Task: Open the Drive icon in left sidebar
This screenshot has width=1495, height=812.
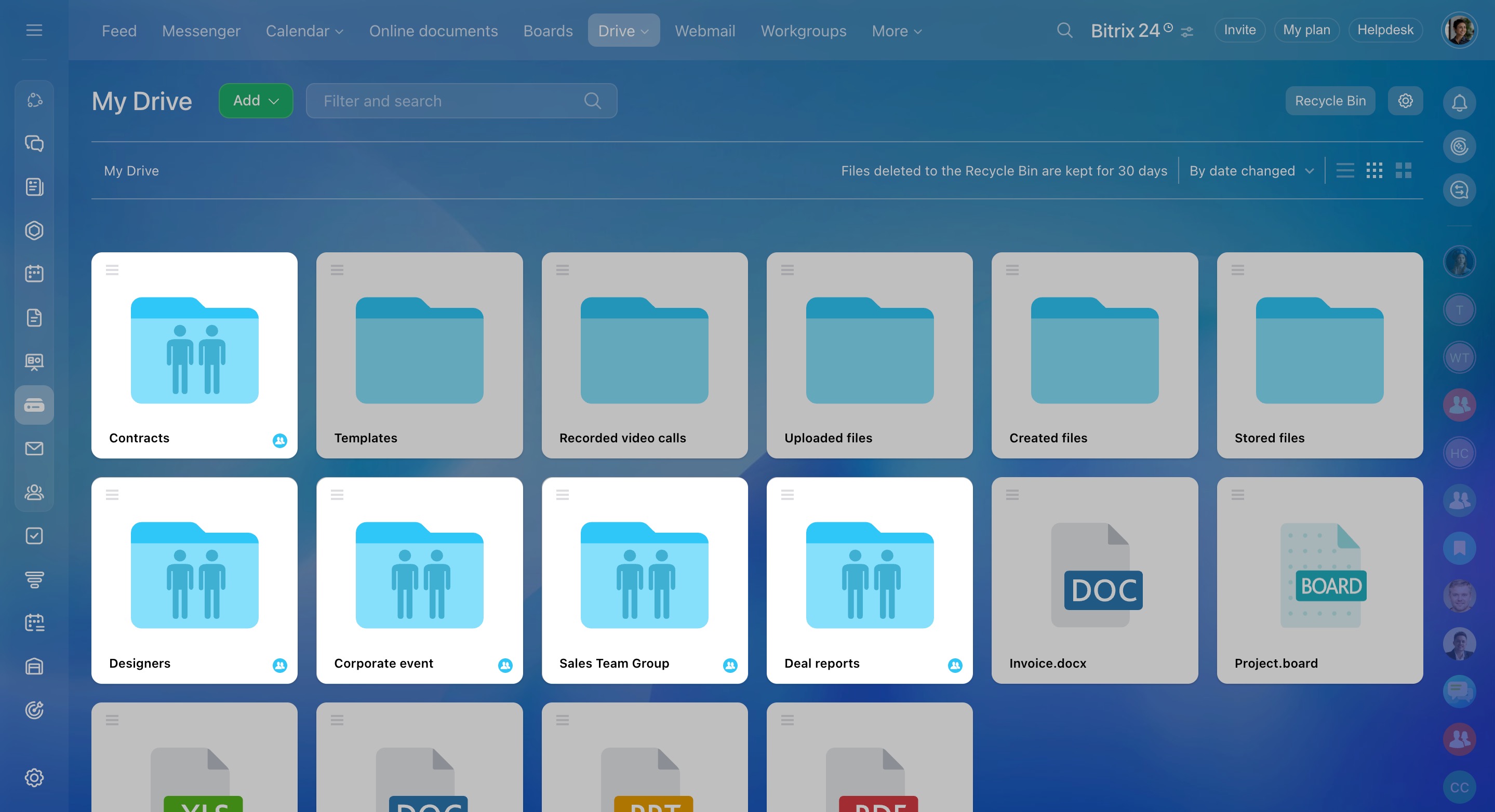Action: pyautogui.click(x=34, y=405)
